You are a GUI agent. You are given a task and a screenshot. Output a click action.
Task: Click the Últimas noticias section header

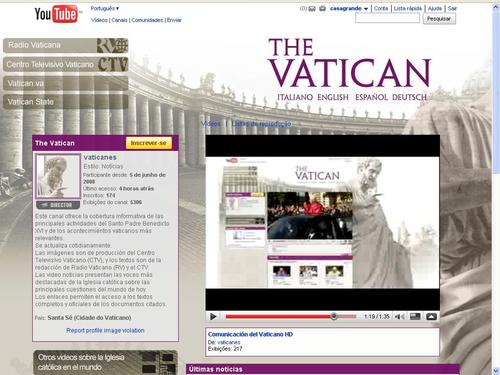pos(322,369)
